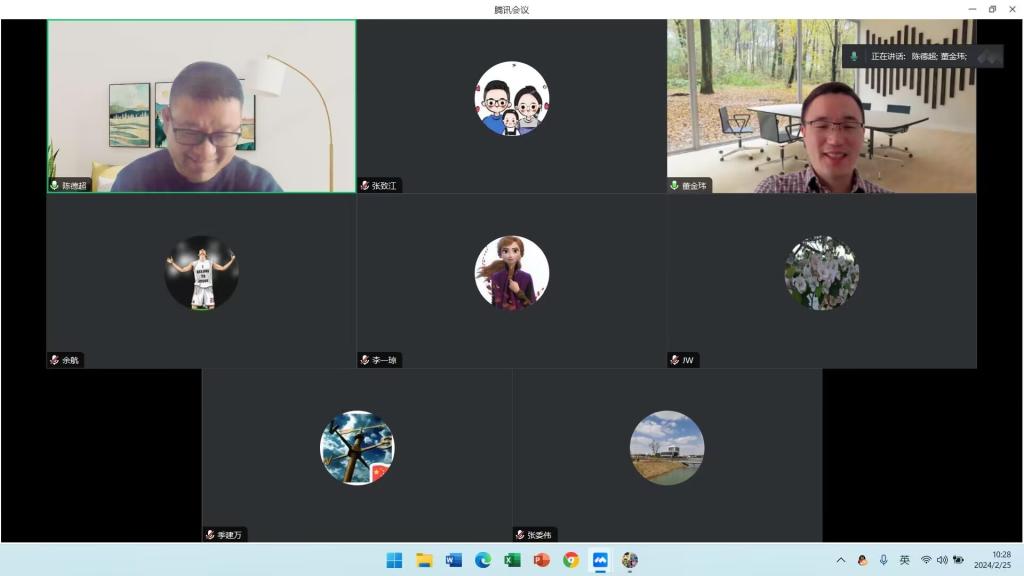Click muted mic icon beside 张致江
Image resolution: width=1024 pixels, height=576 pixels.
[365, 186]
